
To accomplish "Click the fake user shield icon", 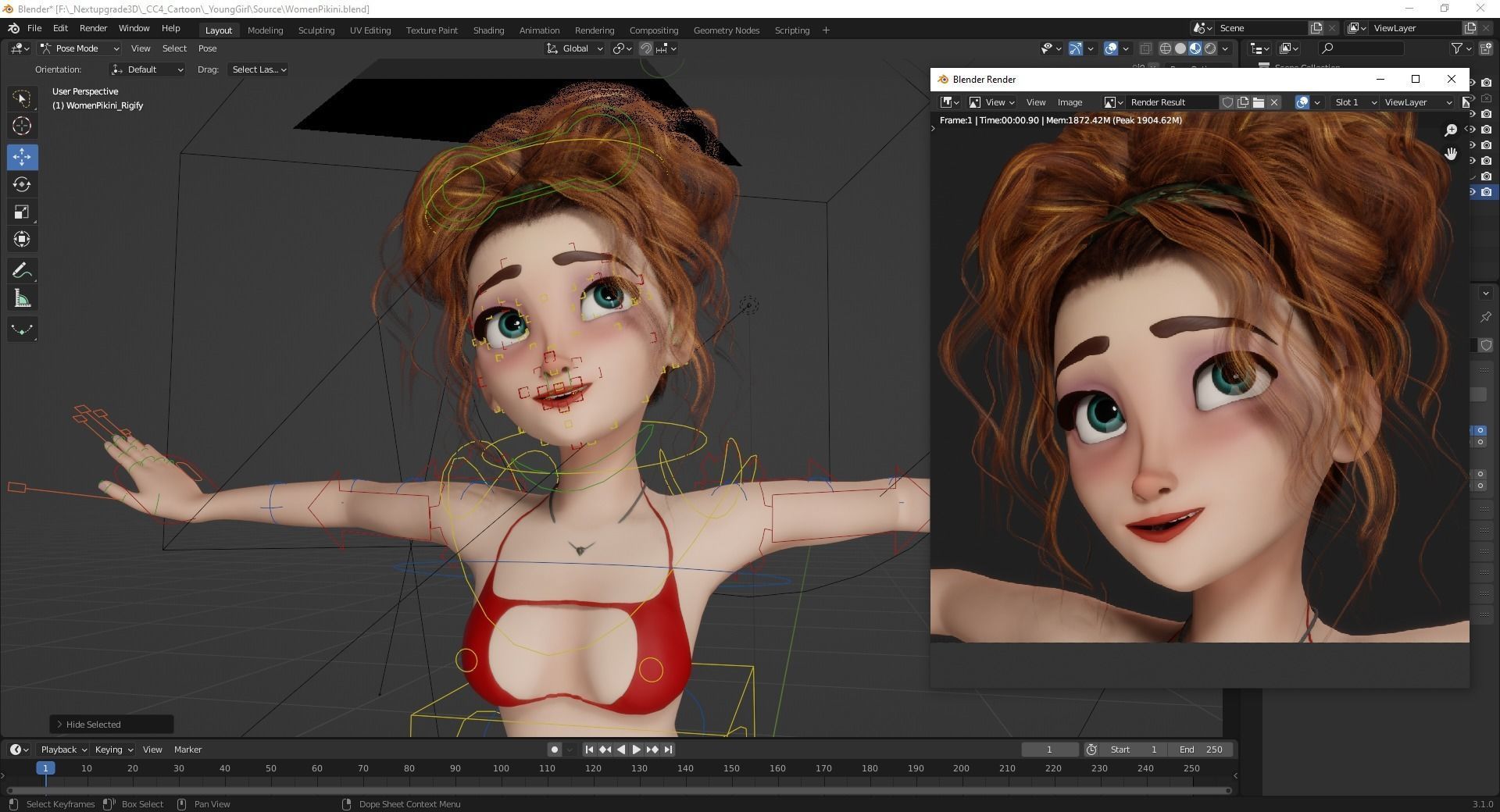I will [1227, 102].
